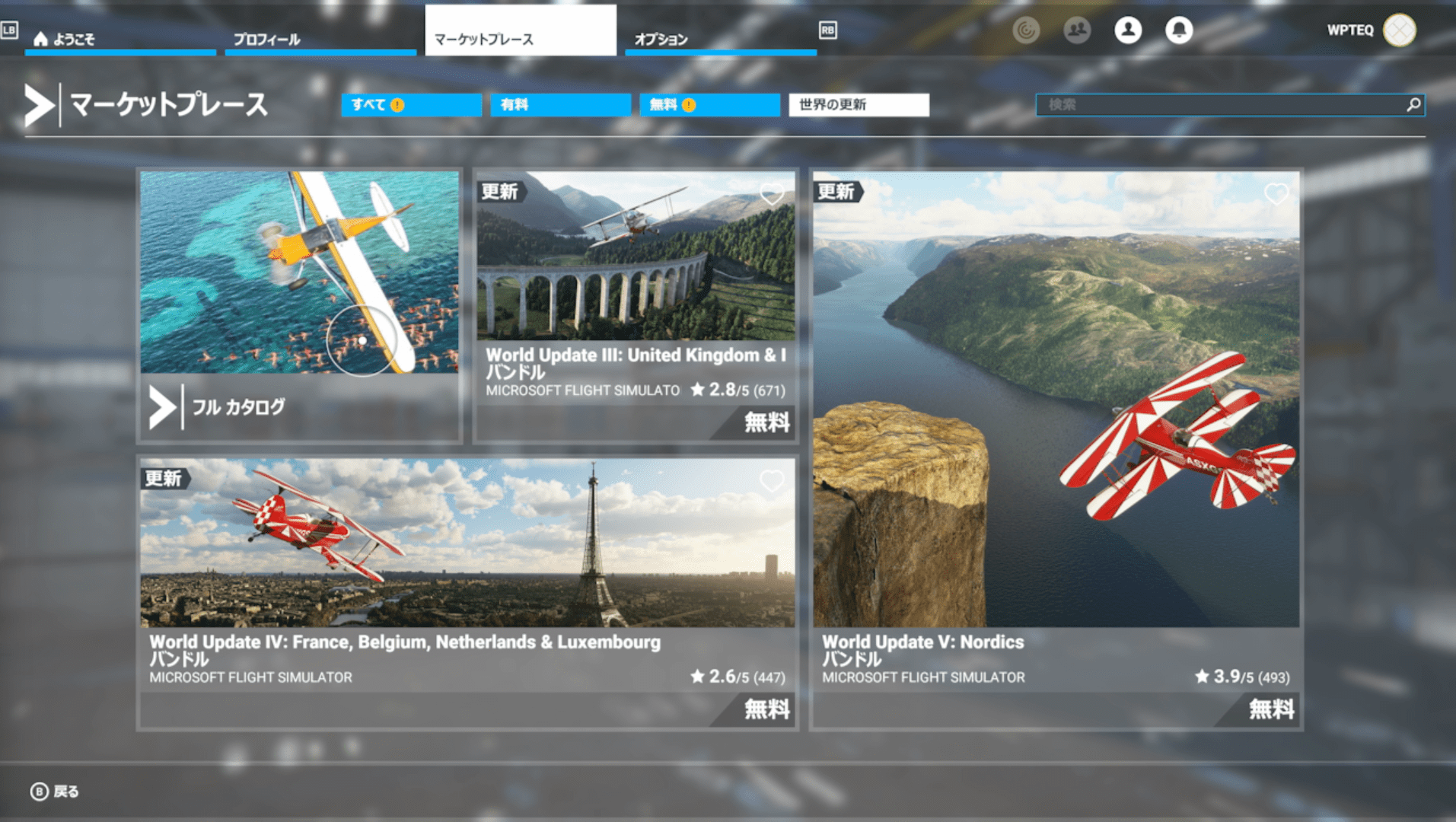Click the RB bumper icon
Image resolution: width=1456 pixels, height=822 pixels.
[827, 30]
